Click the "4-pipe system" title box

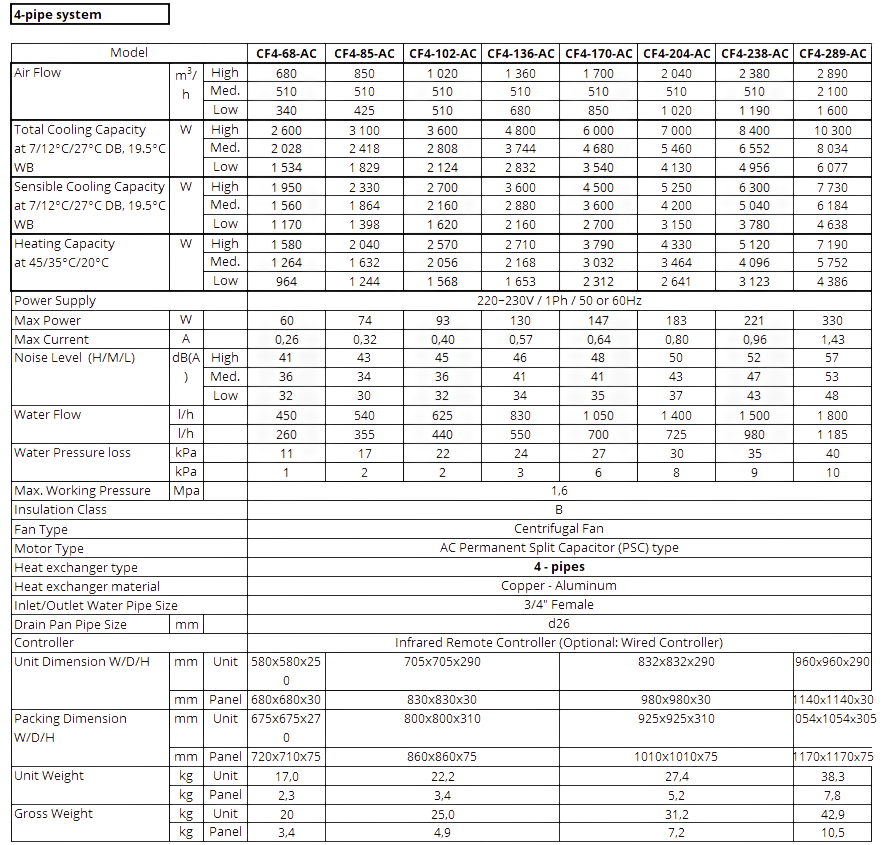(86, 14)
